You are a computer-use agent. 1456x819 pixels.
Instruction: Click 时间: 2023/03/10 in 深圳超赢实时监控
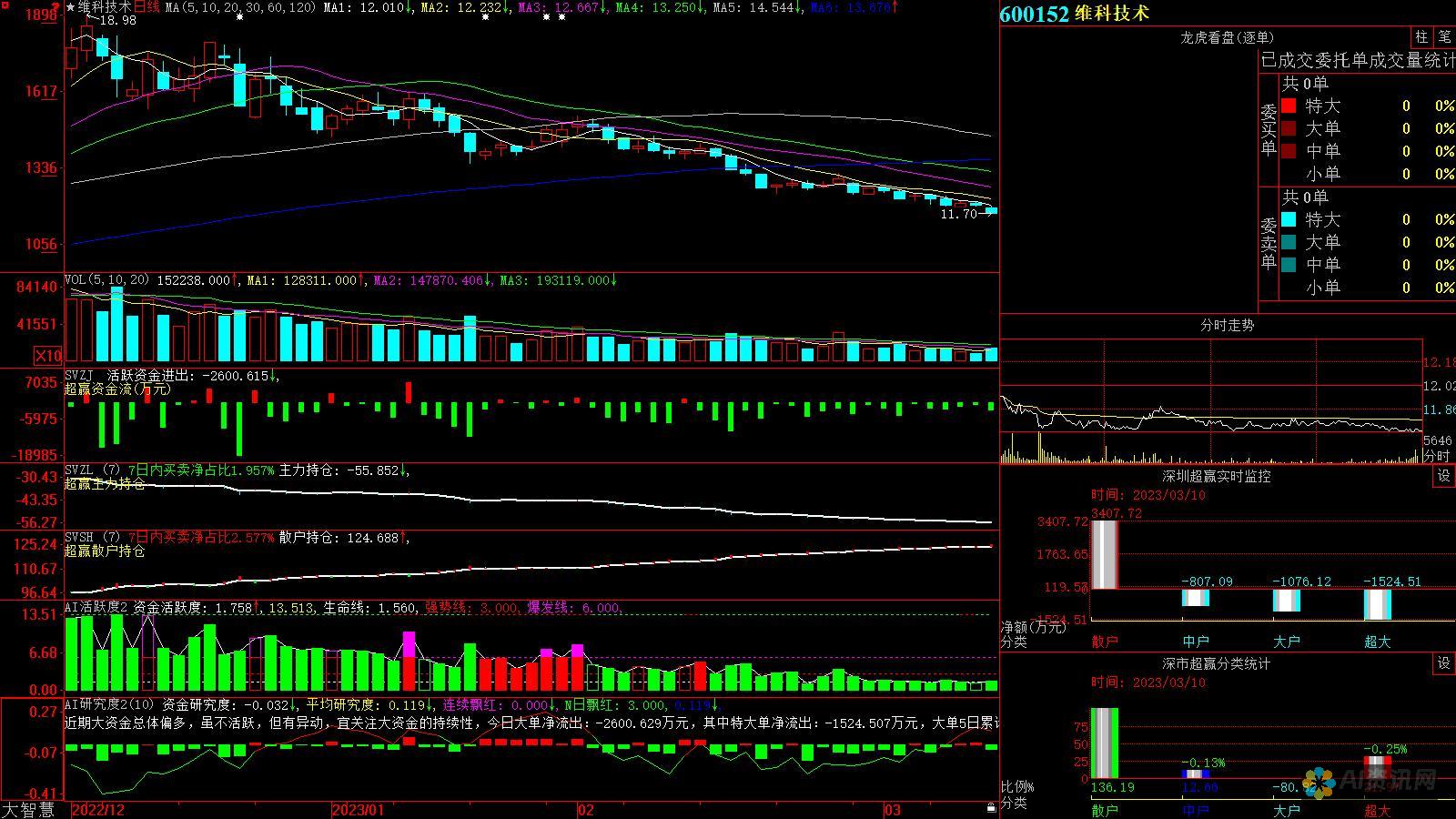coord(1148,495)
